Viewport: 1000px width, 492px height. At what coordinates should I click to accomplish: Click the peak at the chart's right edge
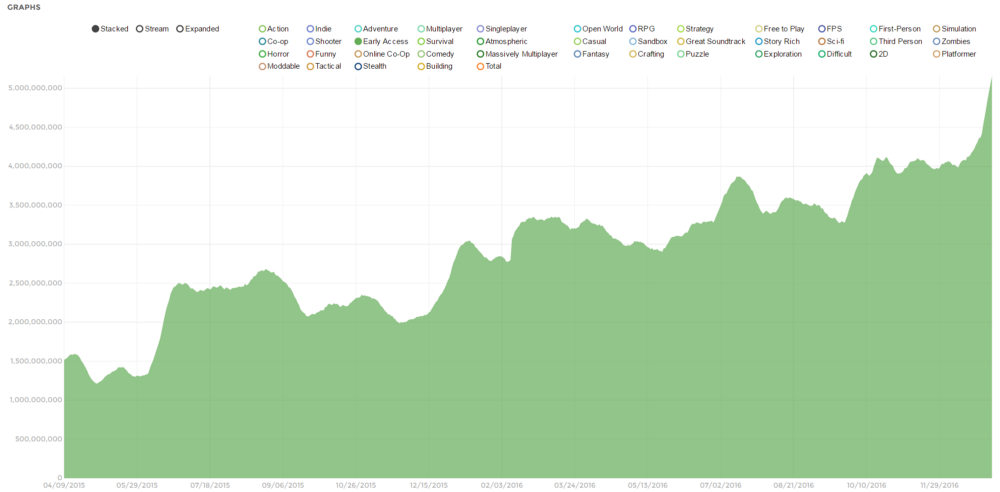point(990,80)
